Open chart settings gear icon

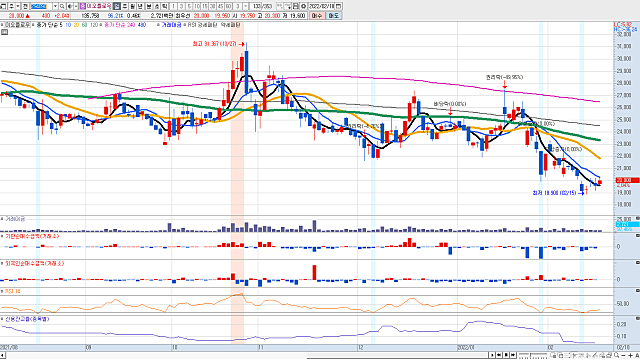[303, 7]
